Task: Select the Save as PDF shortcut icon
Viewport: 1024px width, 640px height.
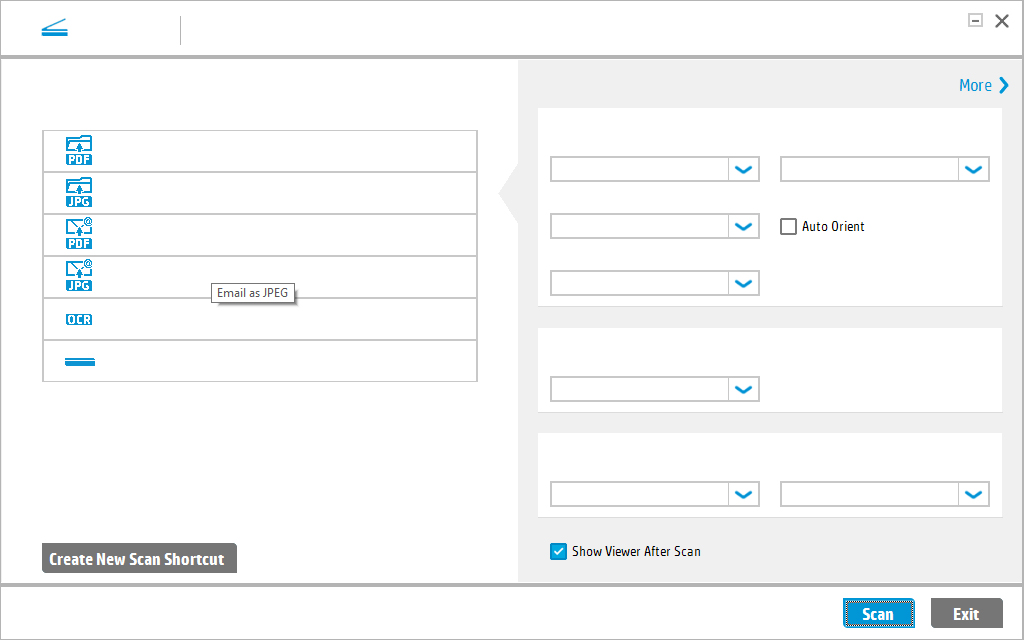Action: point(79,150)
